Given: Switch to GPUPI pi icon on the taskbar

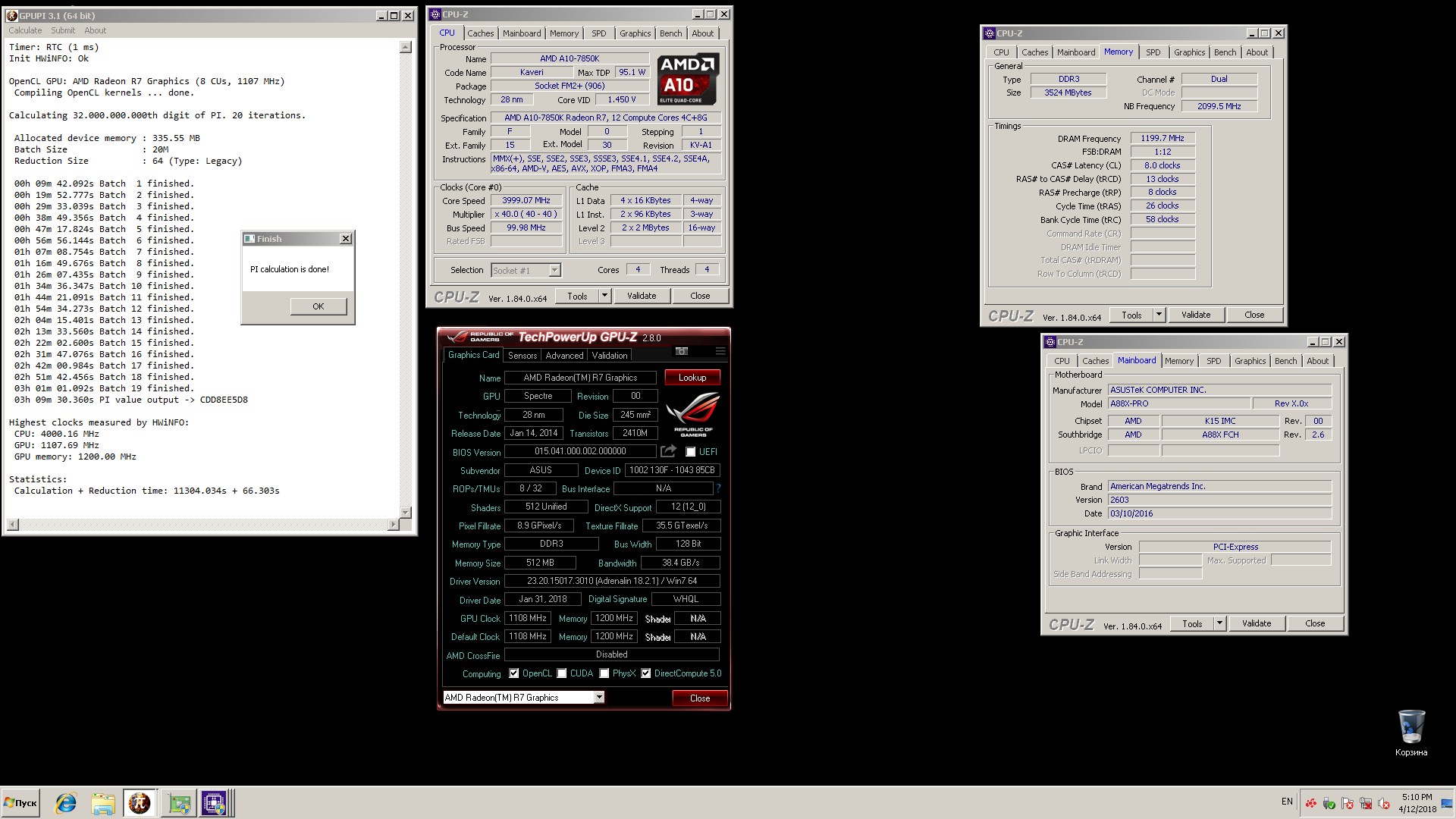Looking at the screenshot, I should (x=140, y=803).
